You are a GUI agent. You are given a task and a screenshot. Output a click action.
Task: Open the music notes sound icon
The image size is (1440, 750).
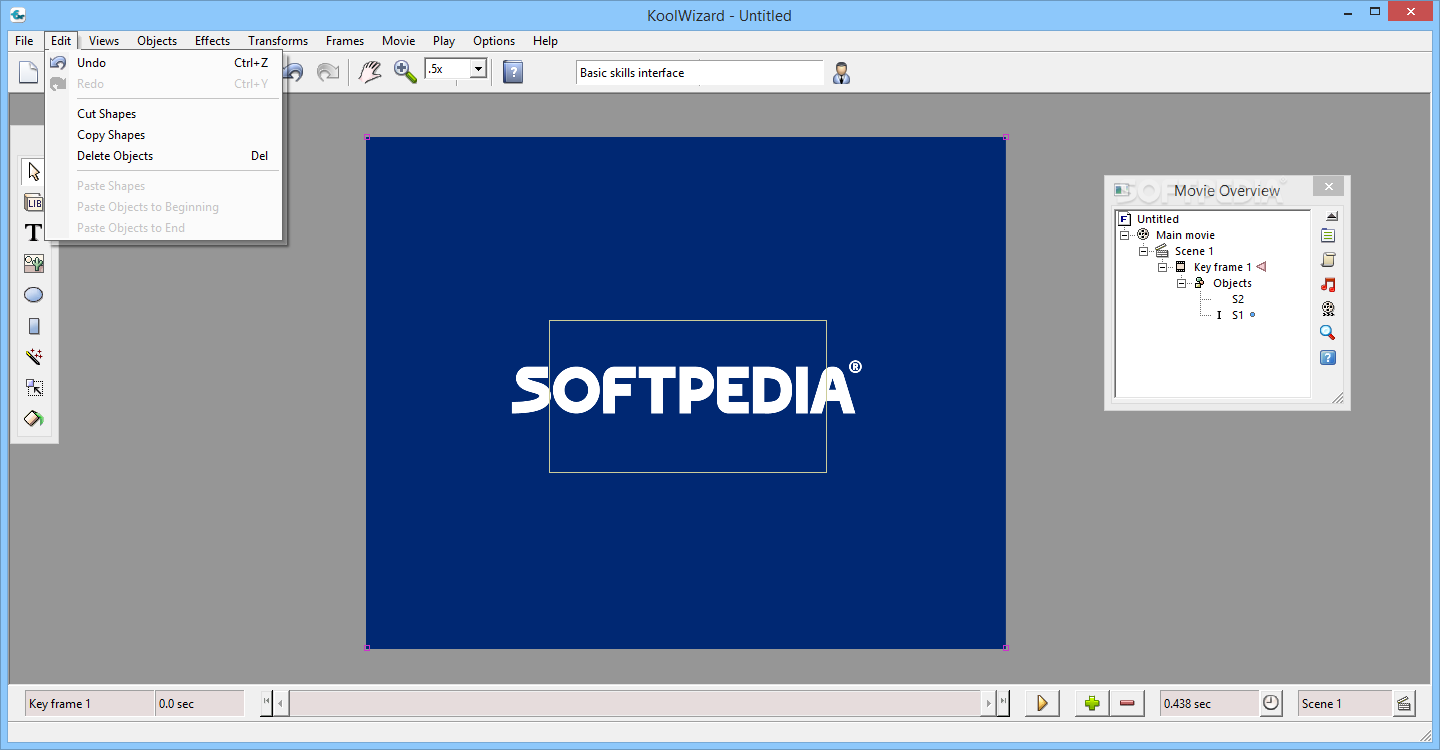click(x=1328, y=285)
